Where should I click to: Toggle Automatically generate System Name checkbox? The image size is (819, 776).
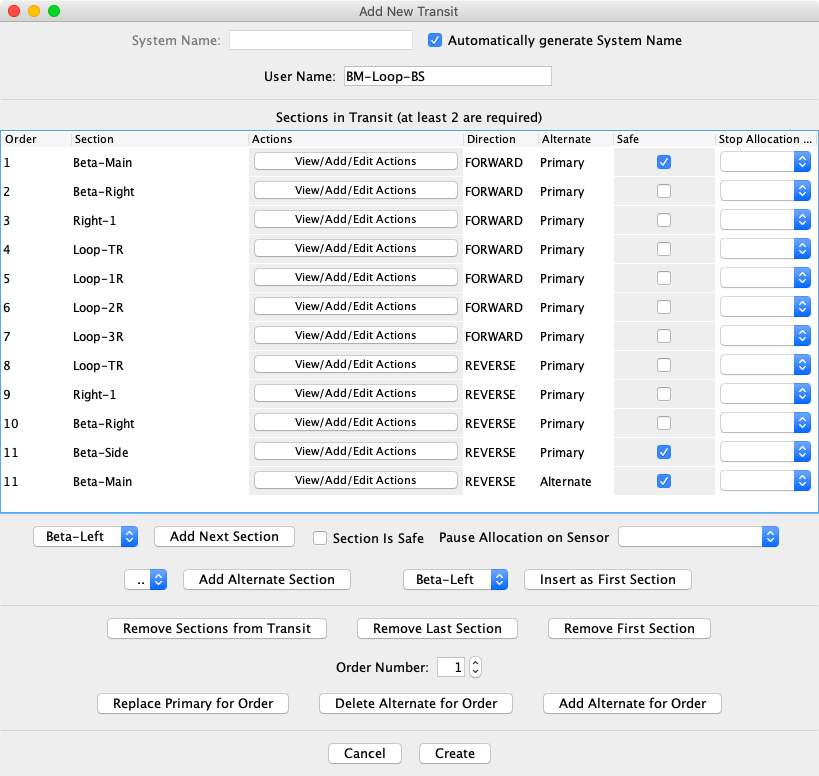coord(435,41)
